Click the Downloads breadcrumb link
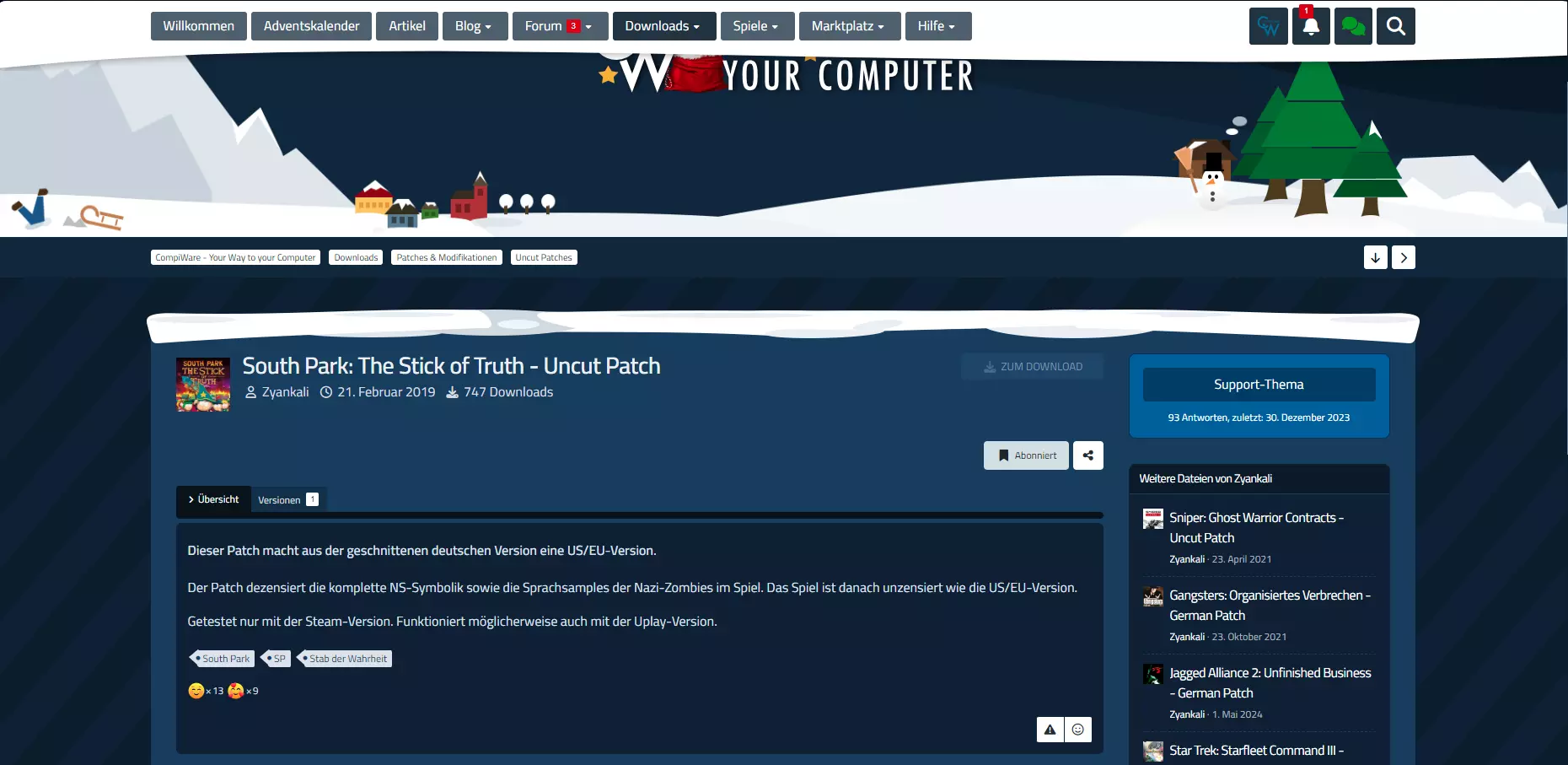The image size is (1568, 765). [x=356, y=257]
